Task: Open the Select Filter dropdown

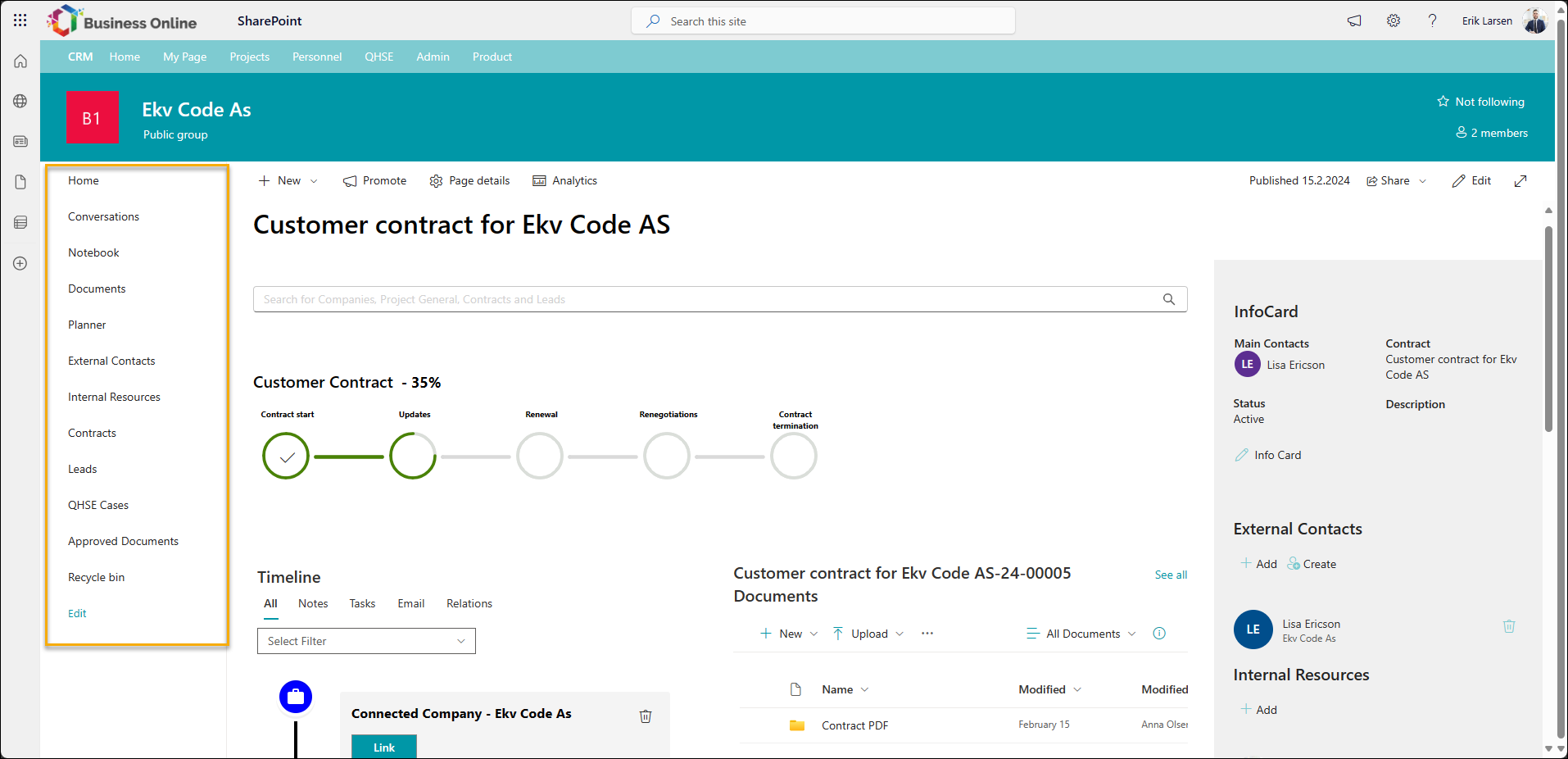Action: point(366,641)
